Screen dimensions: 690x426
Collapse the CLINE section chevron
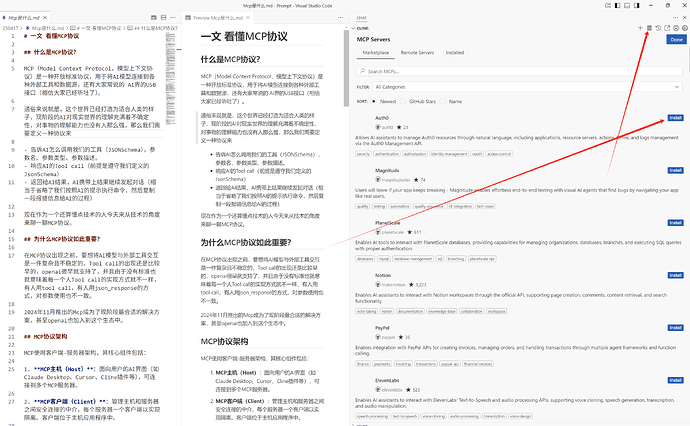(353, 28)
